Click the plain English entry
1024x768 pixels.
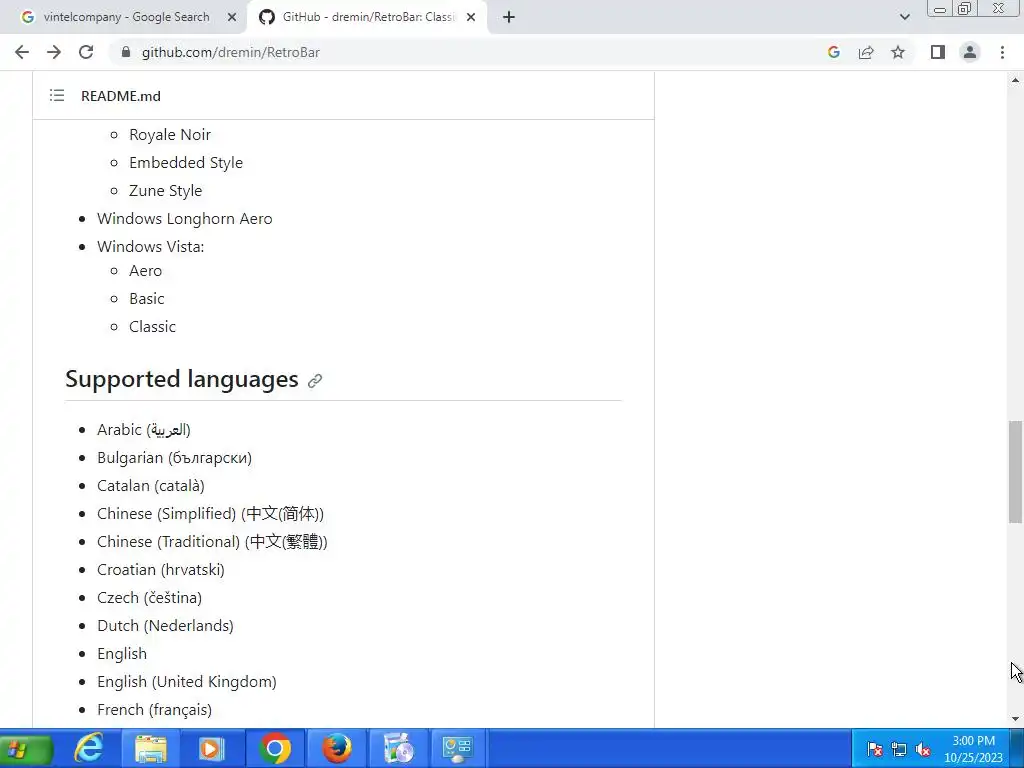point(122,654)
